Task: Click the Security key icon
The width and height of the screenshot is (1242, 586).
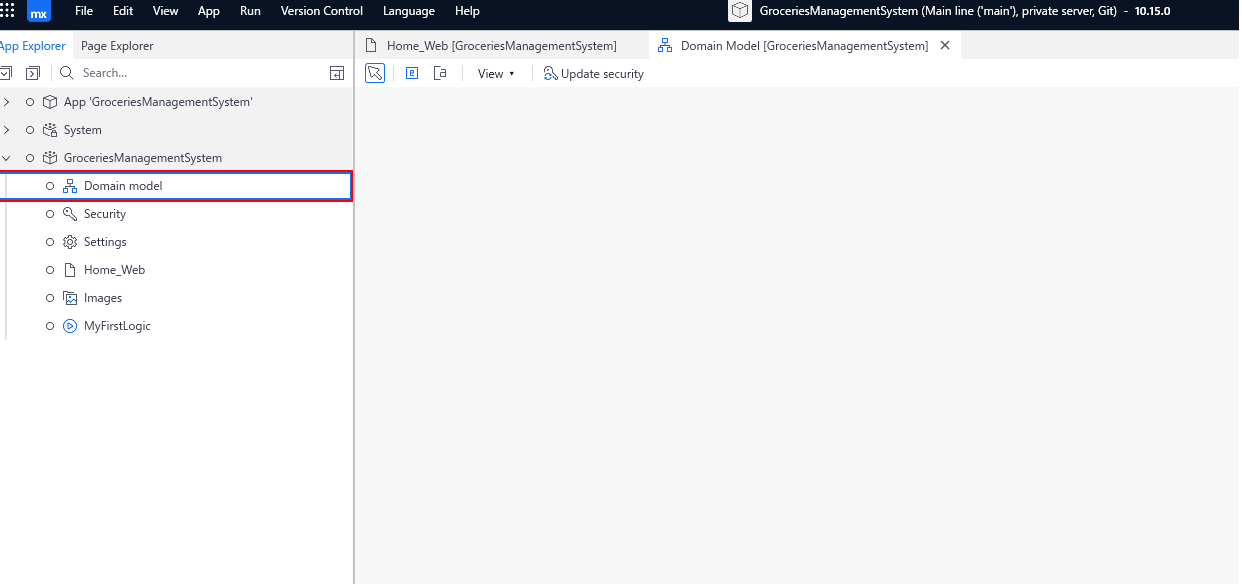Action: pos(70,213)
